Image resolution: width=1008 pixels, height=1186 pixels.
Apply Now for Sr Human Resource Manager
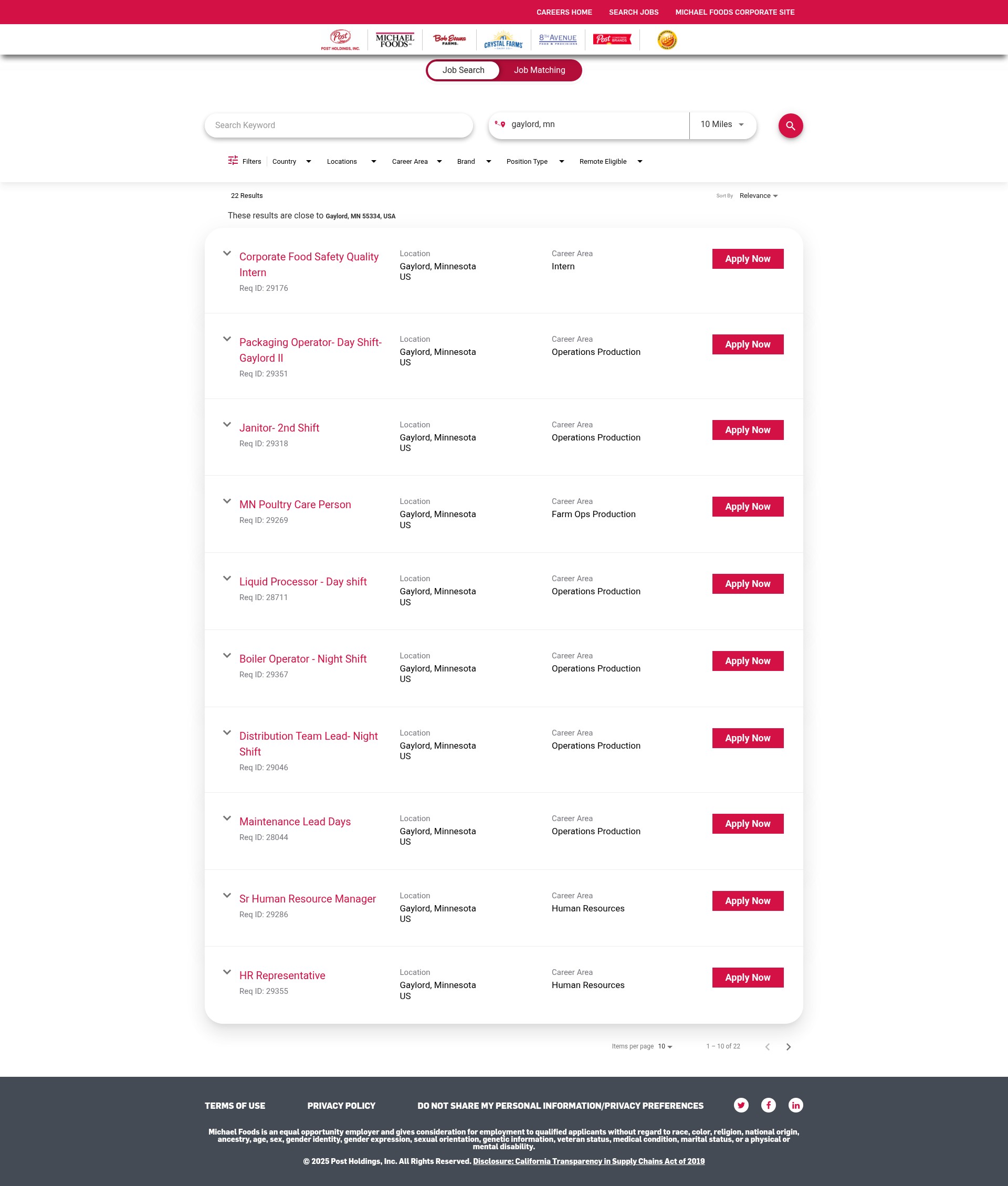(748, 901)
